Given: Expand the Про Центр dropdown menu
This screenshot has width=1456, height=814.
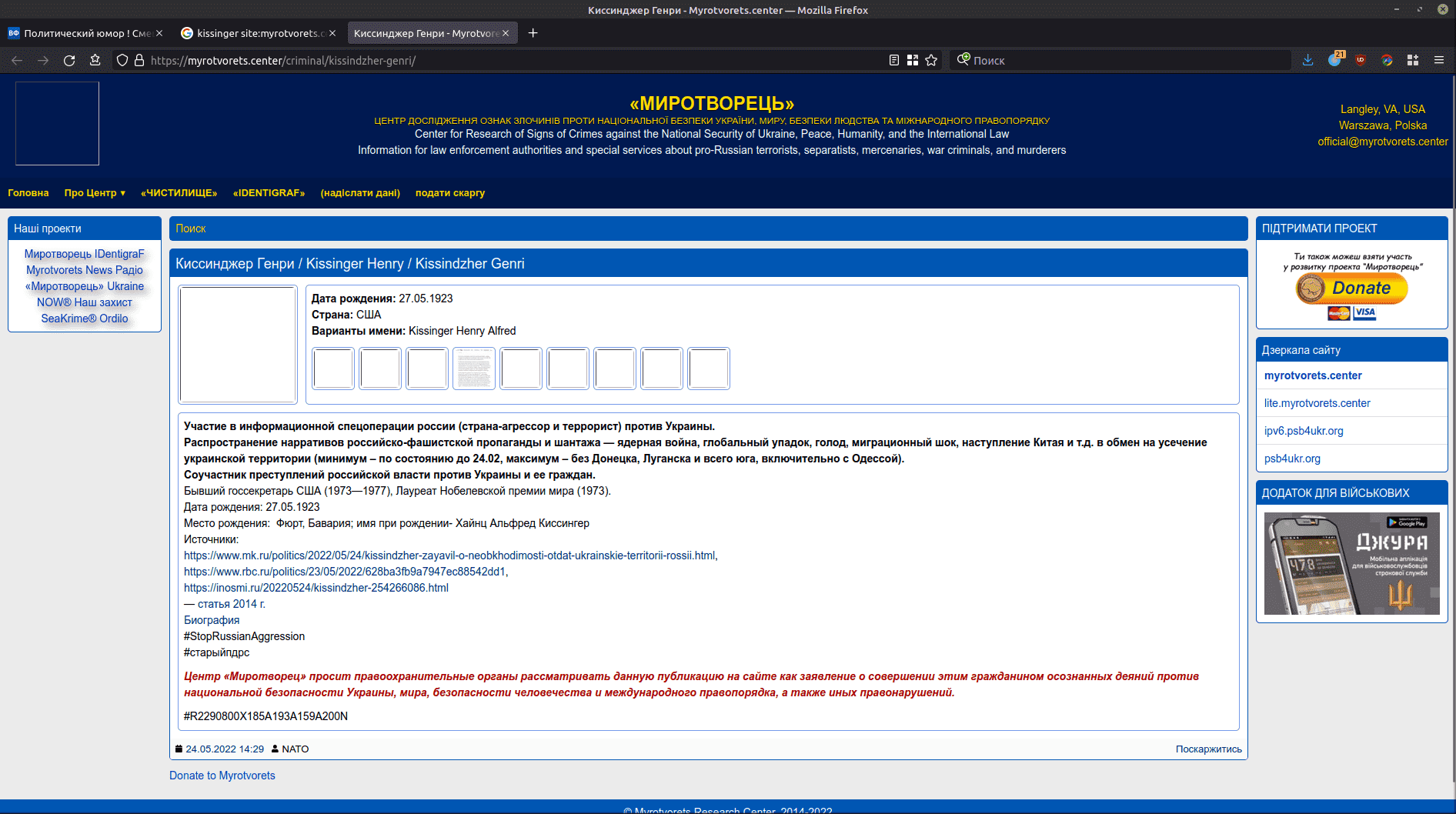Looking at the screenshot, I should pyautogui.click(x=95, y=193).
